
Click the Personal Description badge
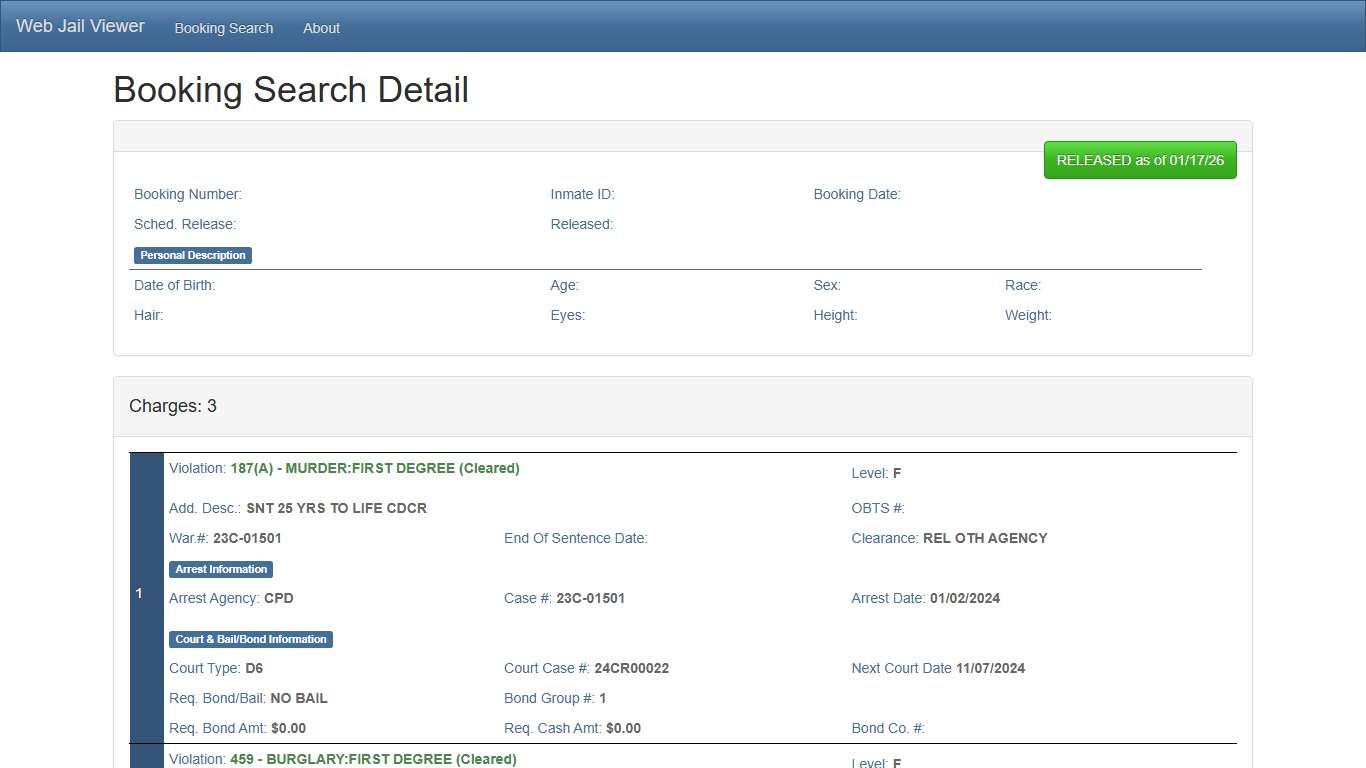(x=192, y=255)
